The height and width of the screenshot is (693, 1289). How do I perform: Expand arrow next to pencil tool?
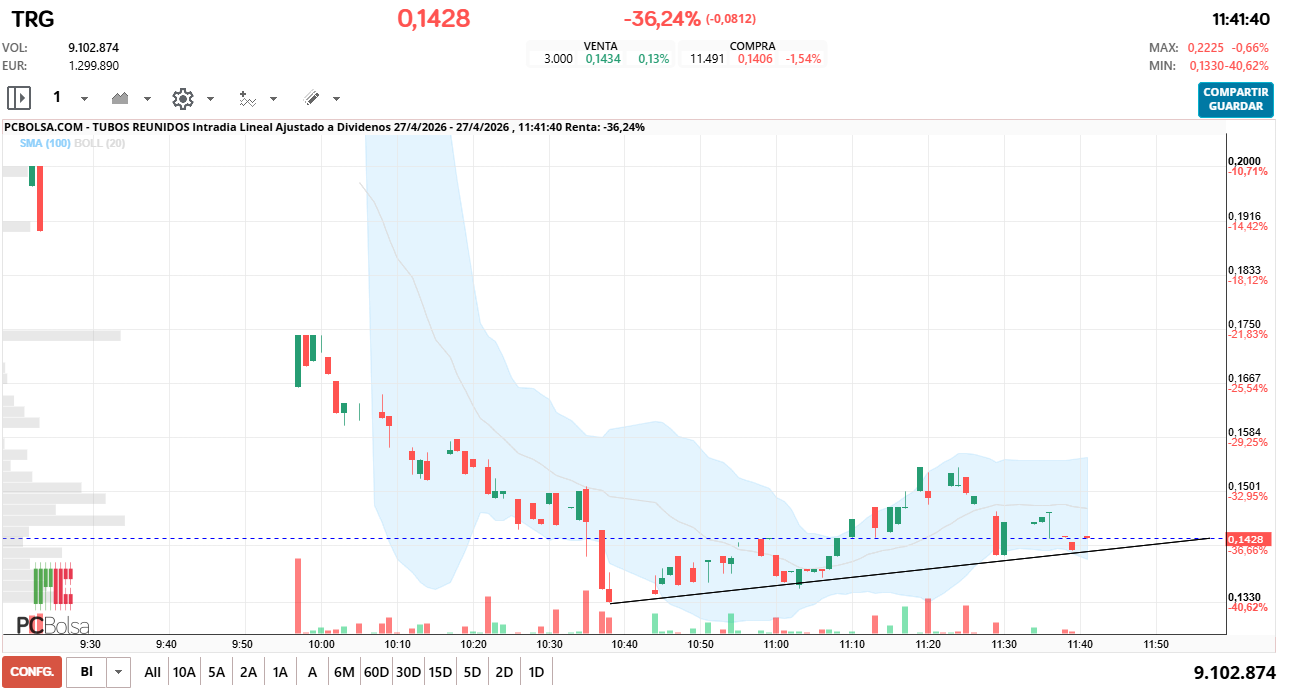[x=336, y=99]
